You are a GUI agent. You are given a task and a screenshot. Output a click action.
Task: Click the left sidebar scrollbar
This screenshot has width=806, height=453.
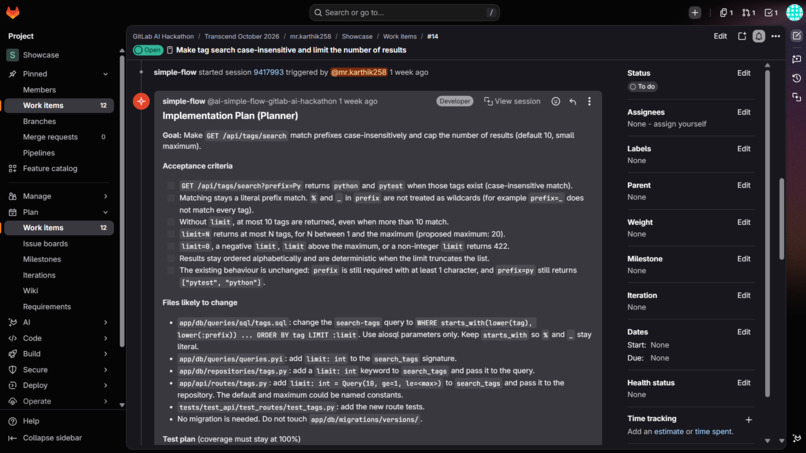pos(122,201)
